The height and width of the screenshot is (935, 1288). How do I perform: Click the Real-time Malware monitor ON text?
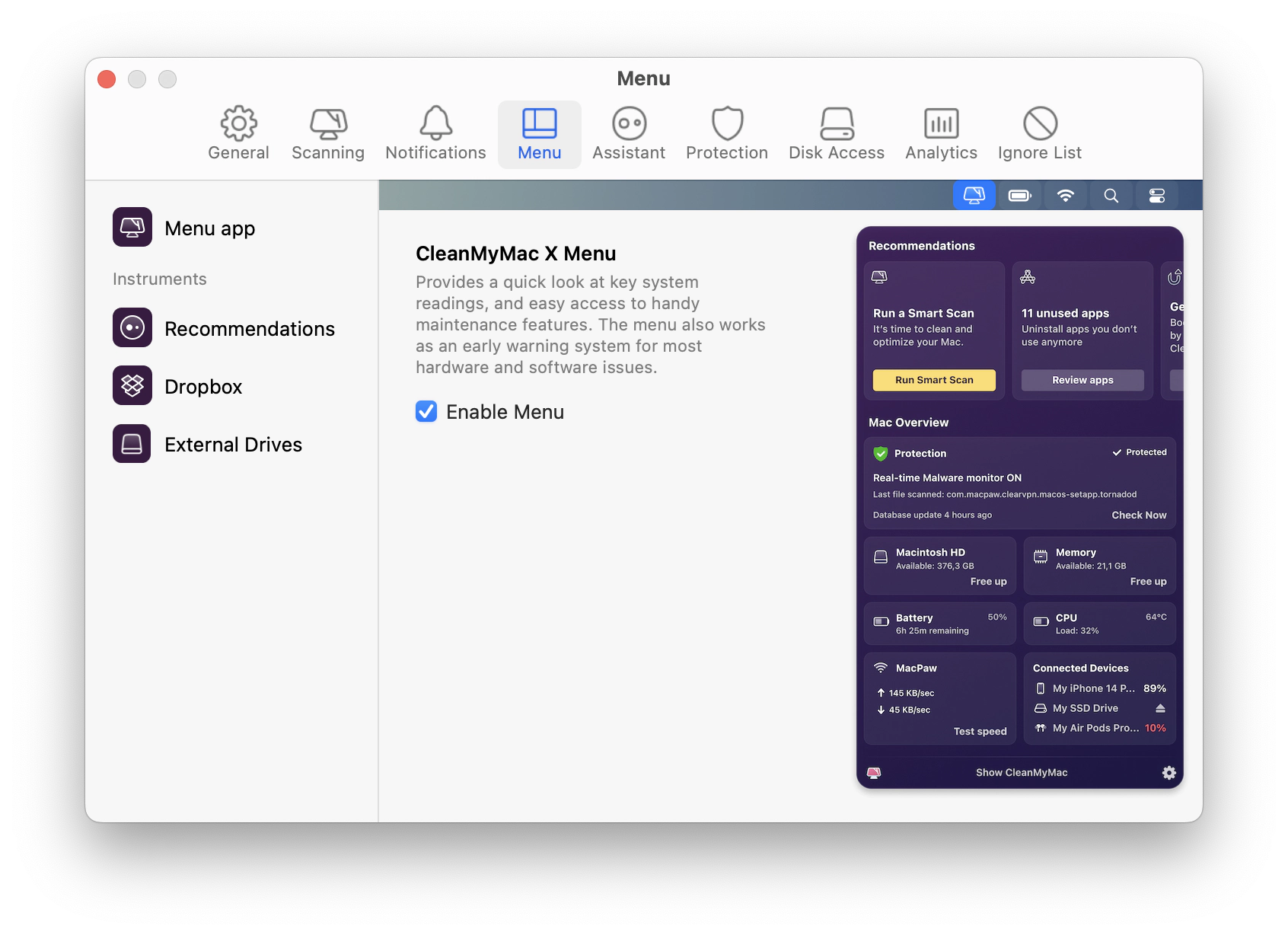pyautogui.click(x=947, y=477)
